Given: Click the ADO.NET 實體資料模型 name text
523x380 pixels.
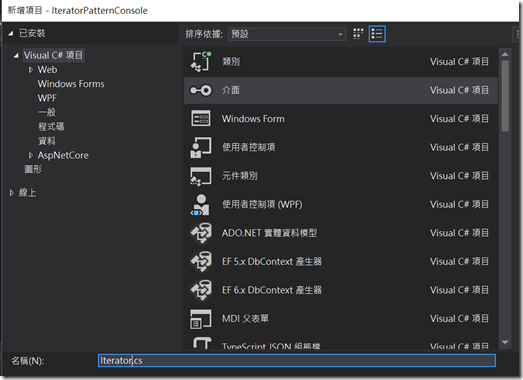Looking at the screenshot, I should tap(270, 233).
